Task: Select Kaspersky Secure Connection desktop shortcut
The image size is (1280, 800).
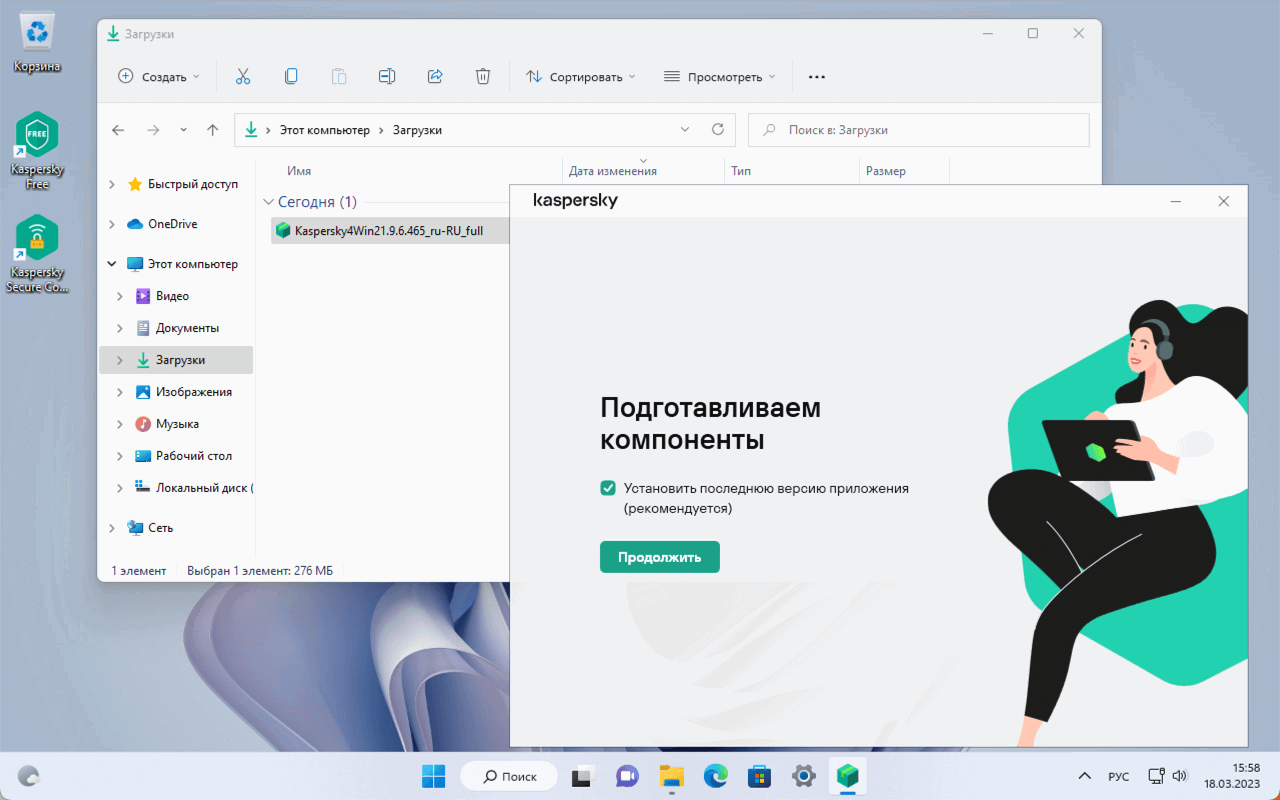Action: 37,254
